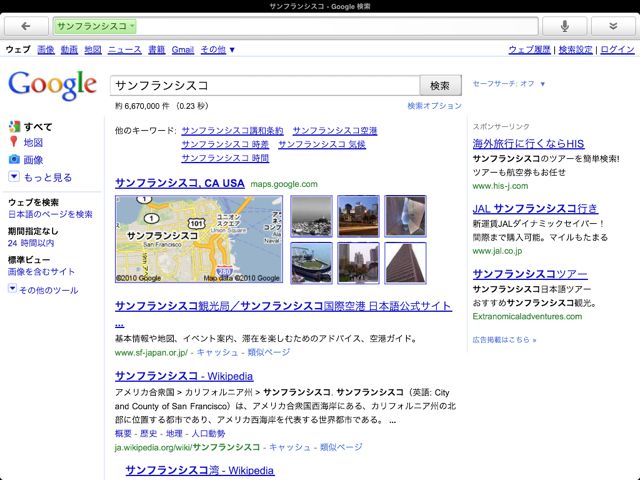Open the grey cityscape photo thumbnail
The height and width of the screenshot is (480, 640).
pyautogui.click(x=311, y=216)
